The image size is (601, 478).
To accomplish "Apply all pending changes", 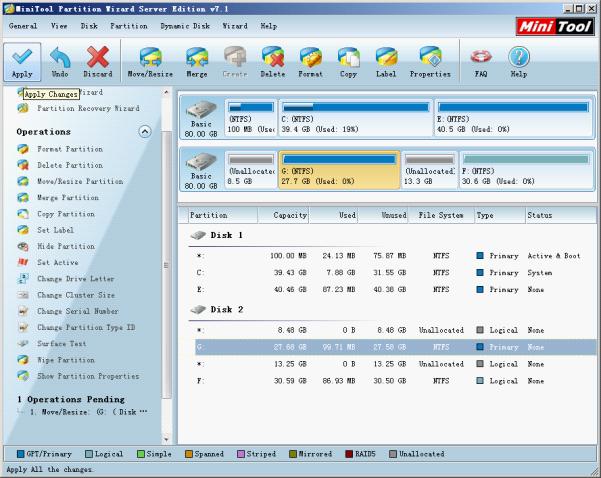I will pyautogui.click(x=22, y=62).
